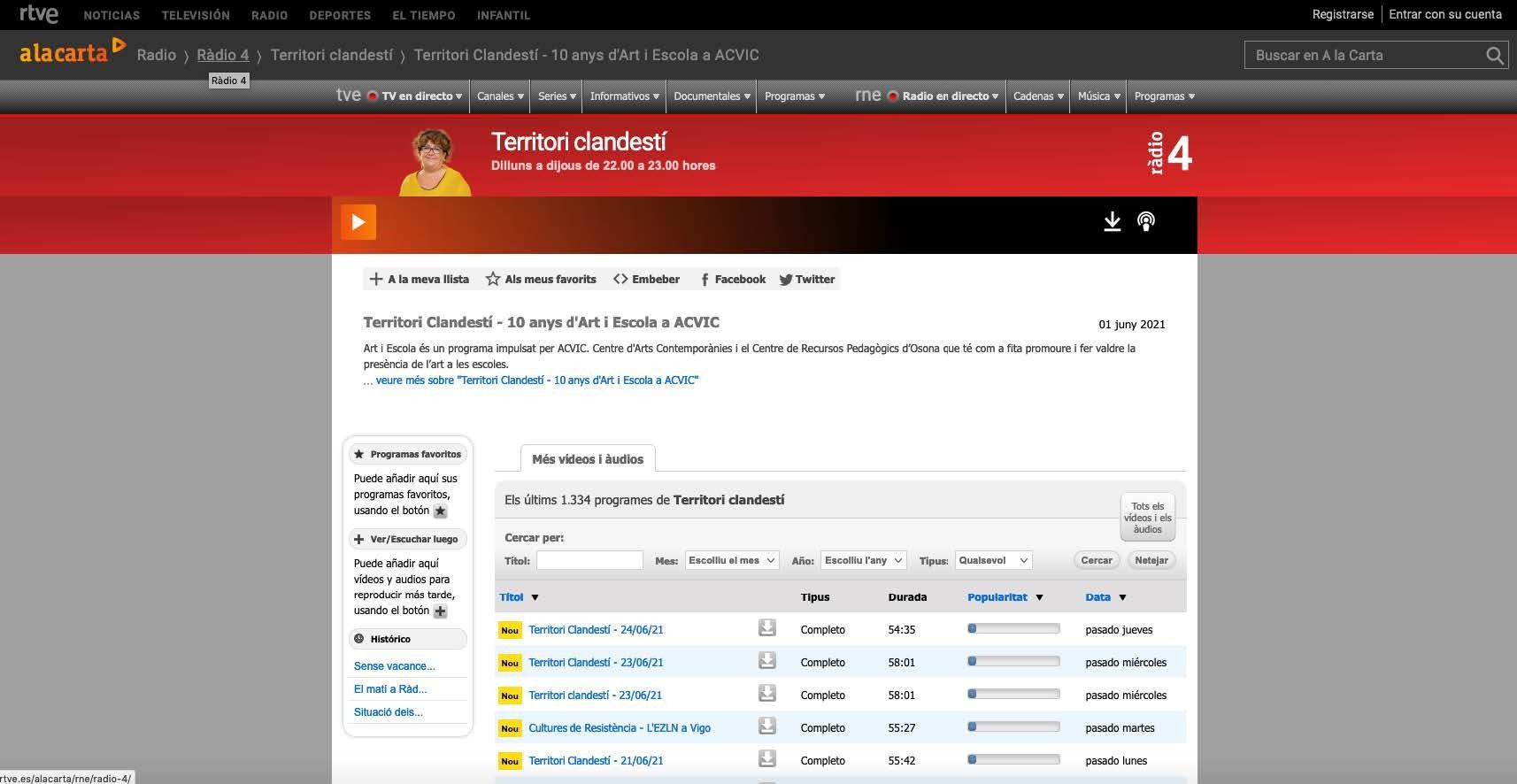Download the 24/06/21 episode
This screenshot has width=1517, height=784.
click(767, 628)
